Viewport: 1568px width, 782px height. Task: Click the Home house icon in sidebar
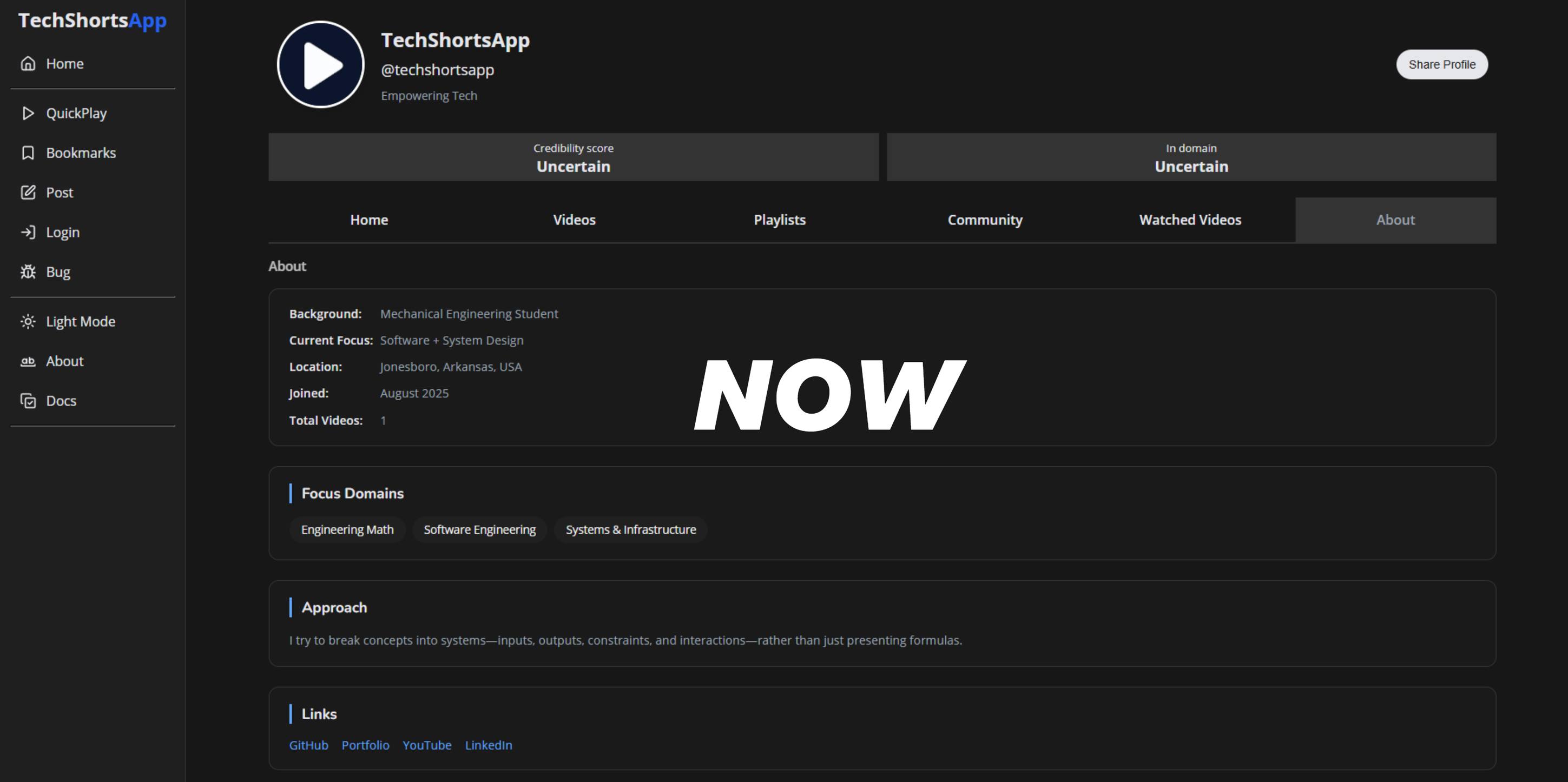28,63
